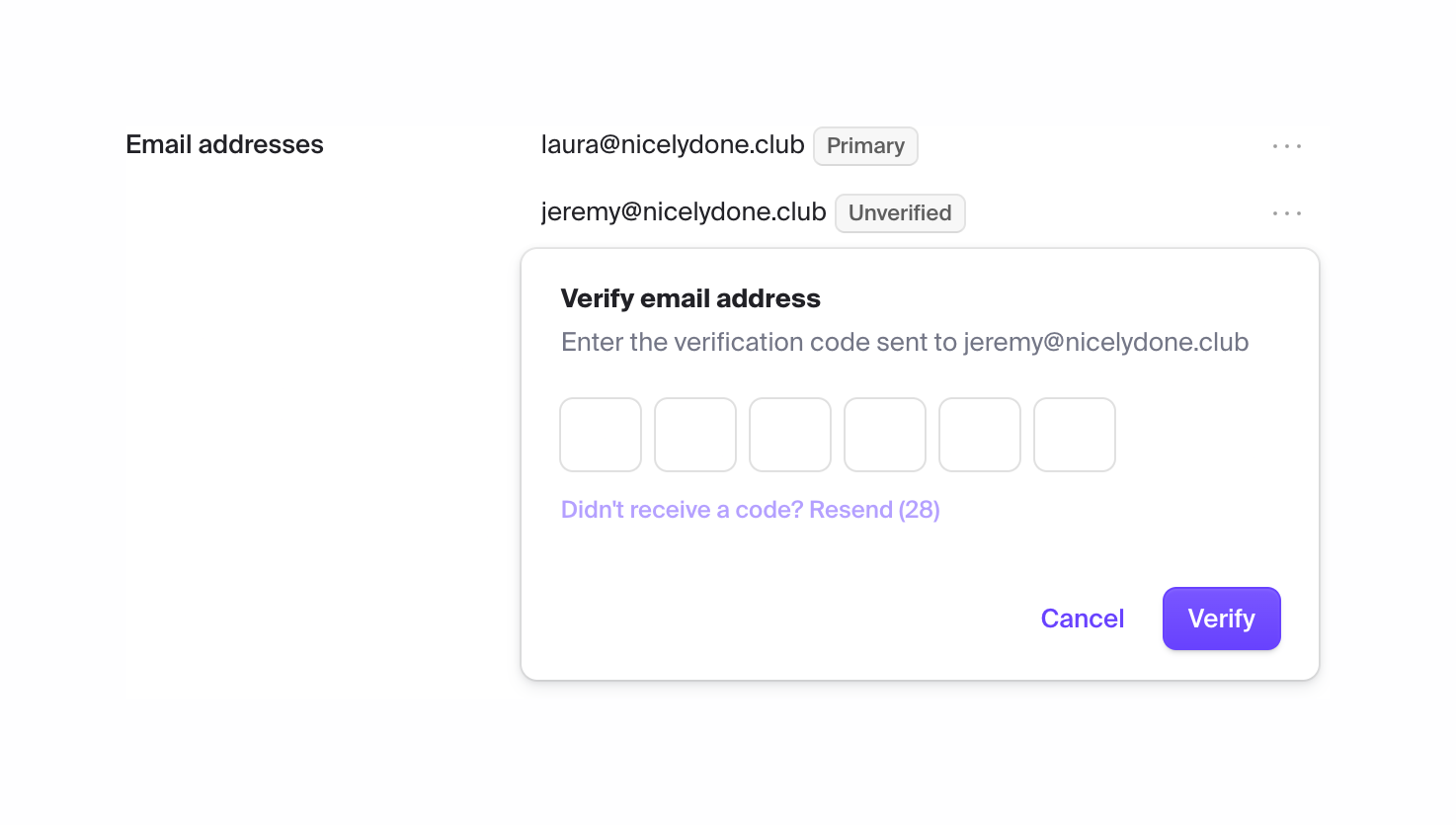
Task: Select jeremy@nicelydone.club beside the Unverified badge
Action: pyautogui.click(x=684, y=212)
